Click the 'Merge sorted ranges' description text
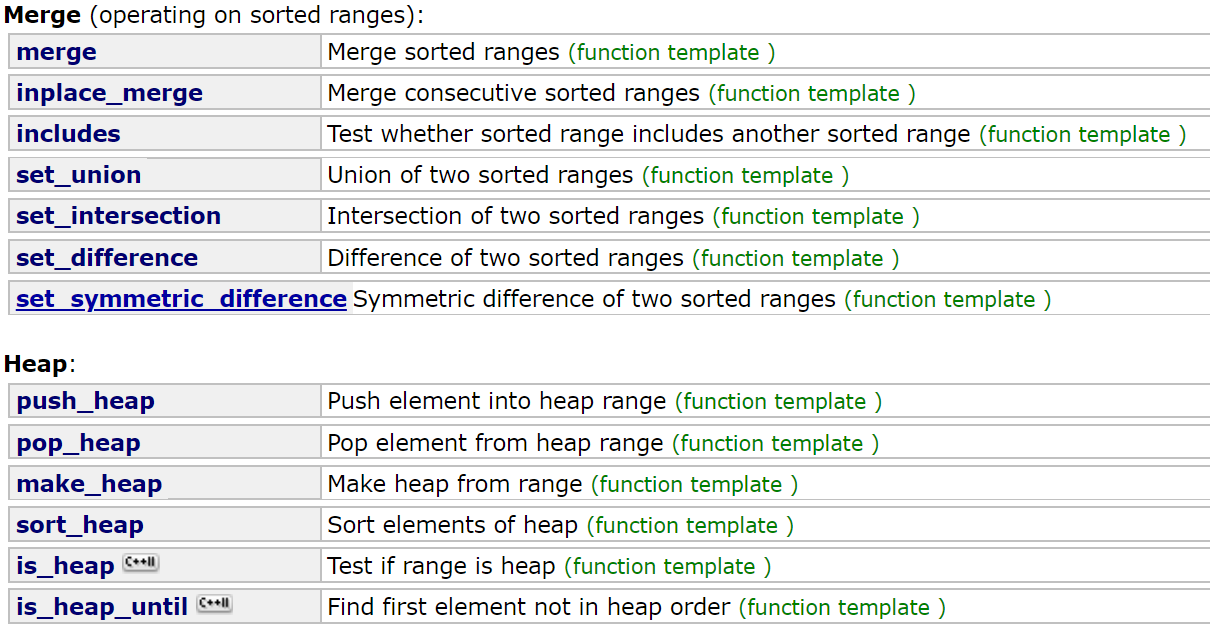The width and height of the screenshot is (1210, 640). pos(443,52)
